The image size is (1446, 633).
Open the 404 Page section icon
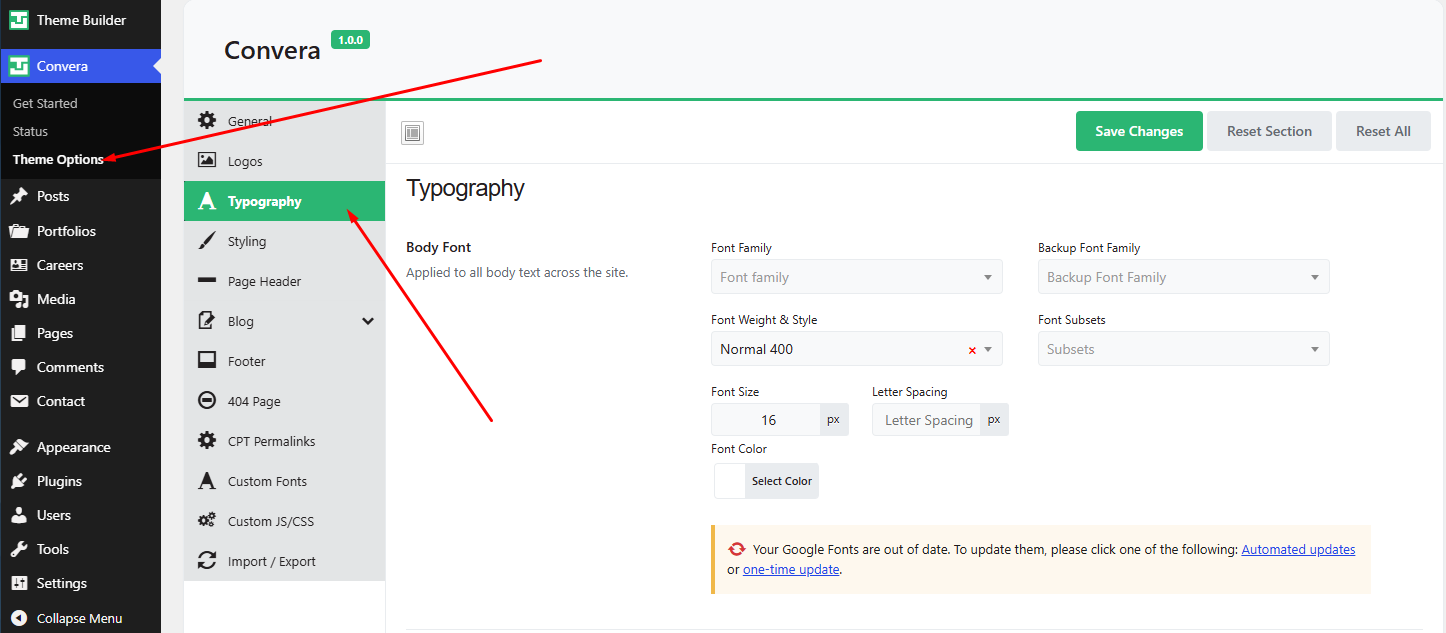point(207,401)
